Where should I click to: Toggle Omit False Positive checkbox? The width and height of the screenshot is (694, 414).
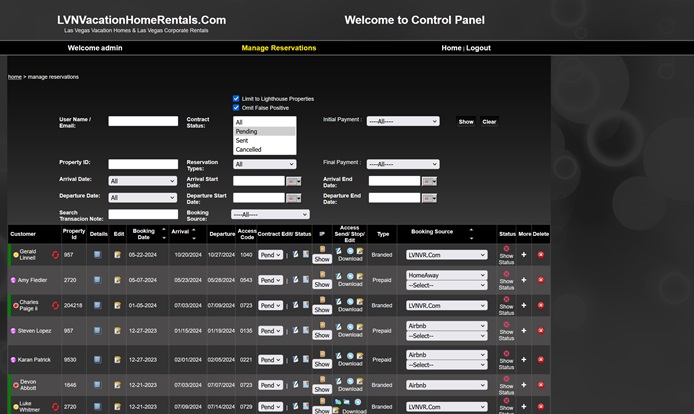pyautogui.click(x=236, y=107)
